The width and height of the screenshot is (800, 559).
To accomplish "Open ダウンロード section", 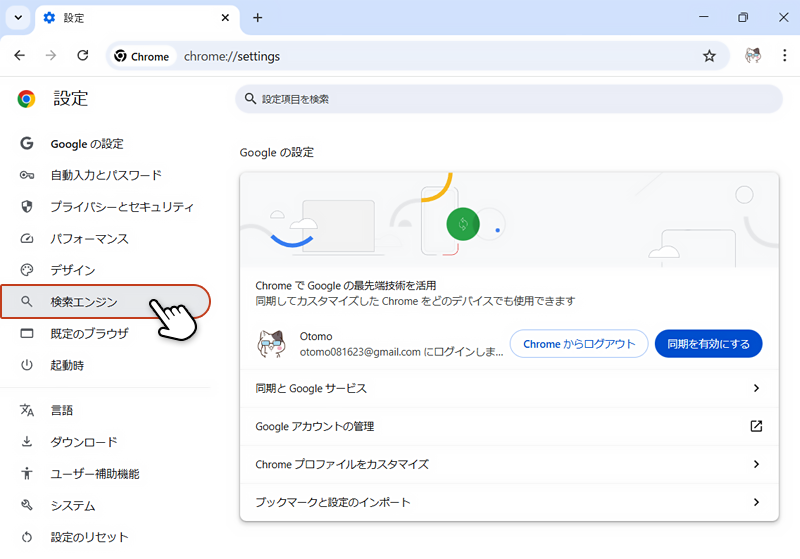I will point(106,442).
